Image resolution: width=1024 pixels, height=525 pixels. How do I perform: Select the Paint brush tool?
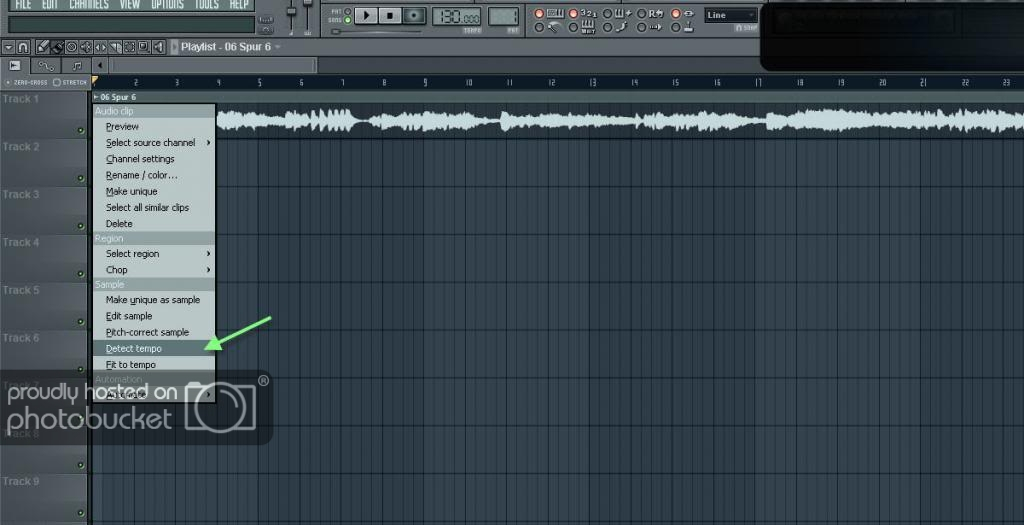point(57,47)
